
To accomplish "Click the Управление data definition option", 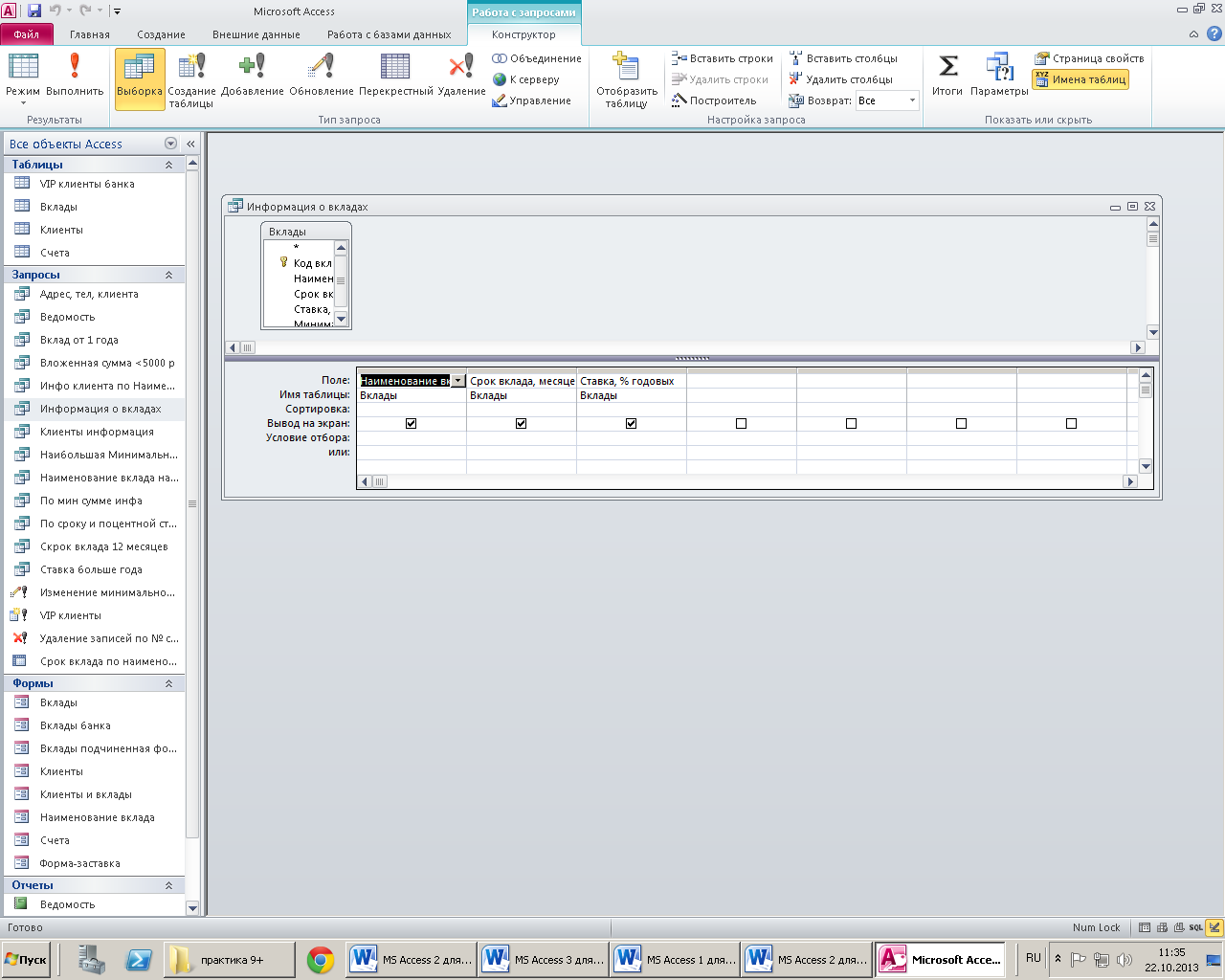I will [x=531, y=100].
